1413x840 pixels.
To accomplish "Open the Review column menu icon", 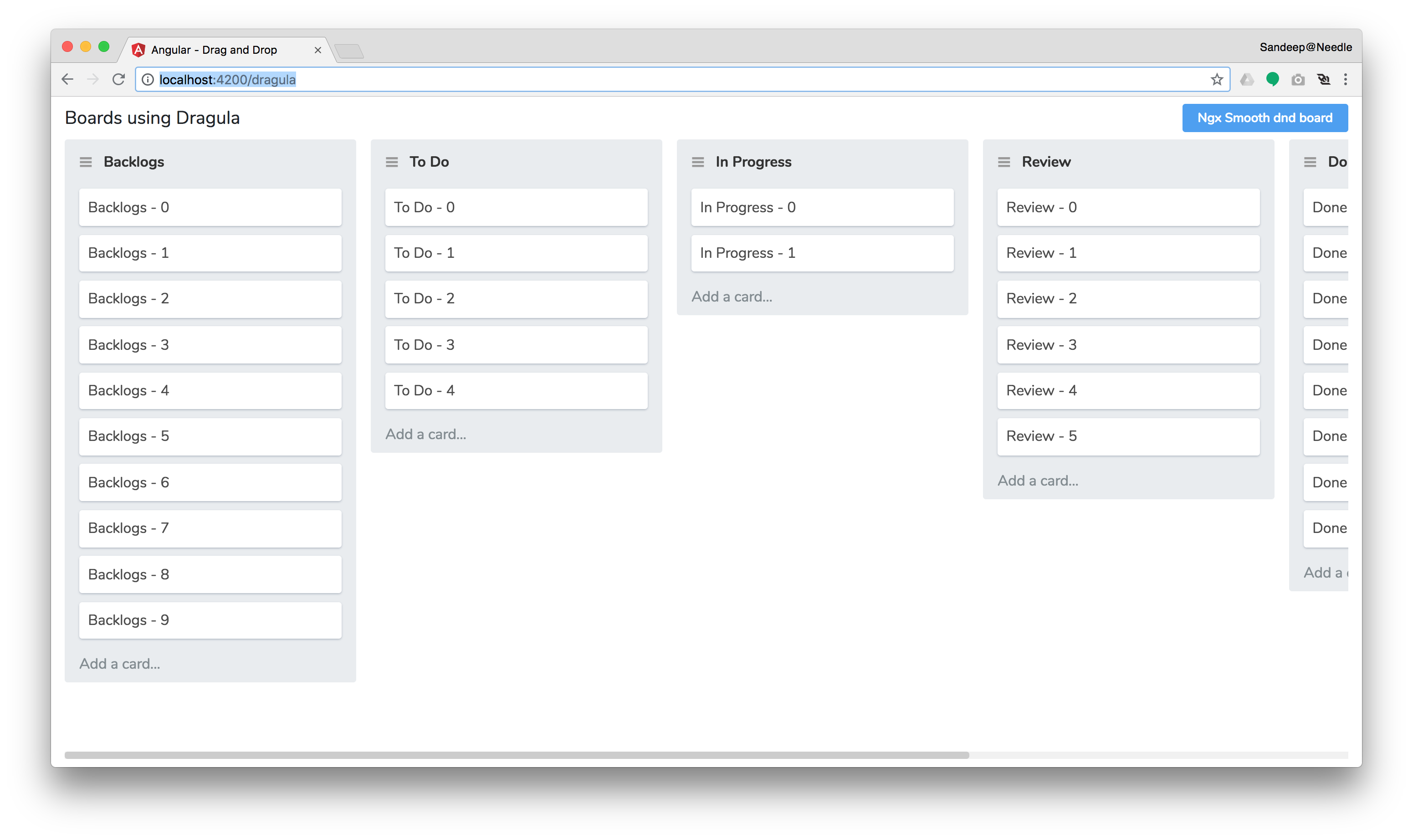I will pos(1004,162).
